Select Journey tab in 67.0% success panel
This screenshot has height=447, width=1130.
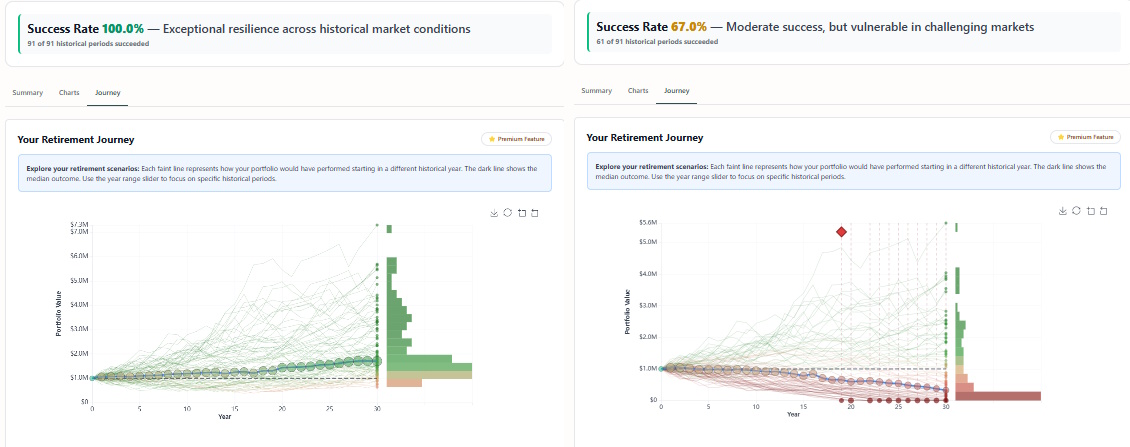[677, 90]
